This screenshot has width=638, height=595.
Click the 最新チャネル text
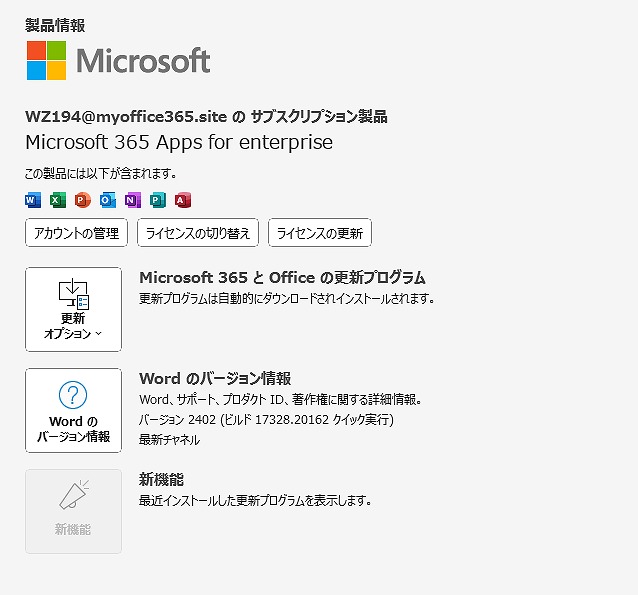169,440
